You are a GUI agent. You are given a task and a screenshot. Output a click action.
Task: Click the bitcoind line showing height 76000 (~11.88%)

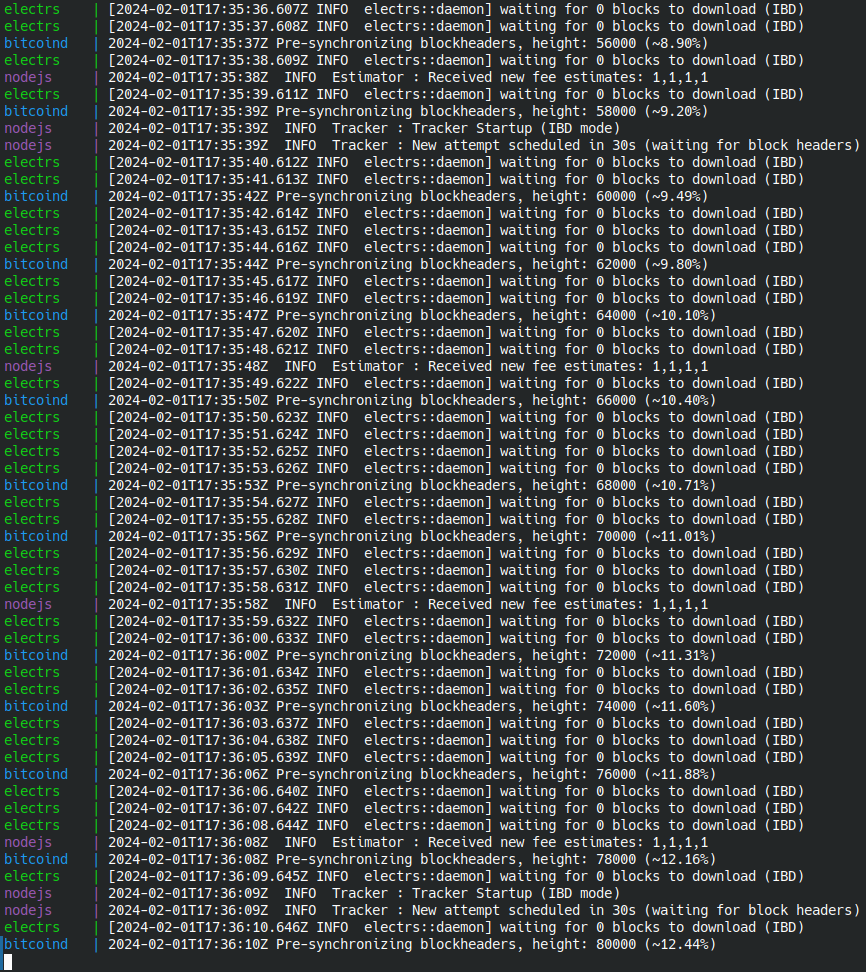tap(360, 774)
